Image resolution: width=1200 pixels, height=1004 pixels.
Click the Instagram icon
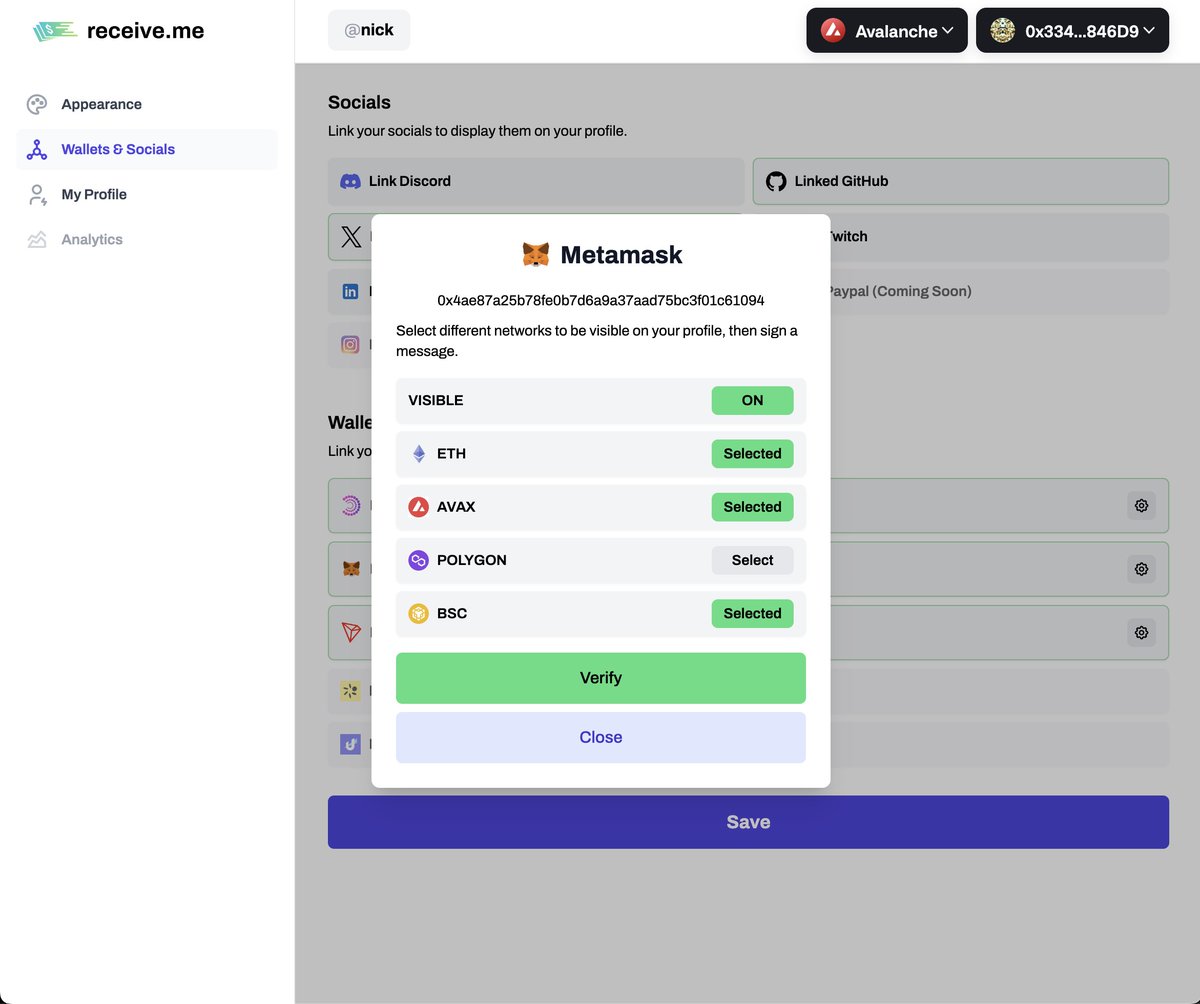(x=350, y=344)
